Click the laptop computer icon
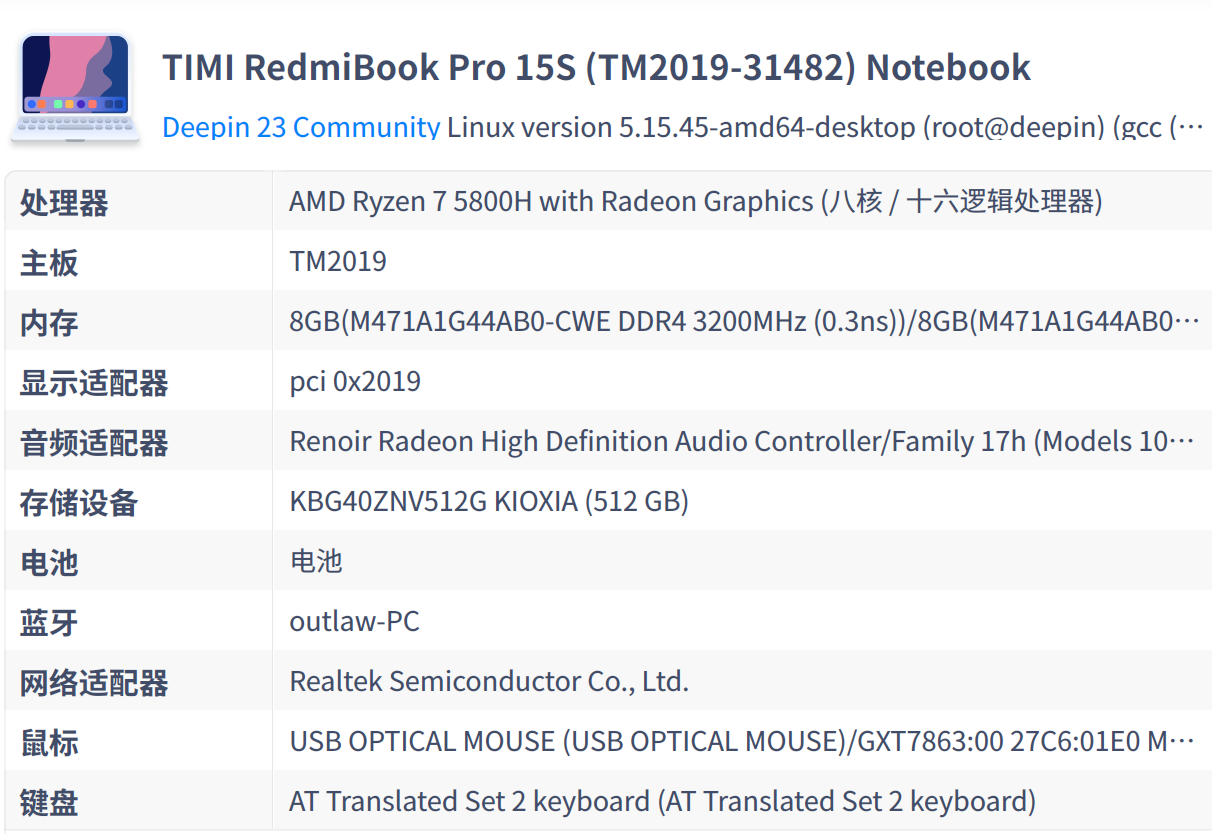1212x834 pixels. (x=75, y=88)
